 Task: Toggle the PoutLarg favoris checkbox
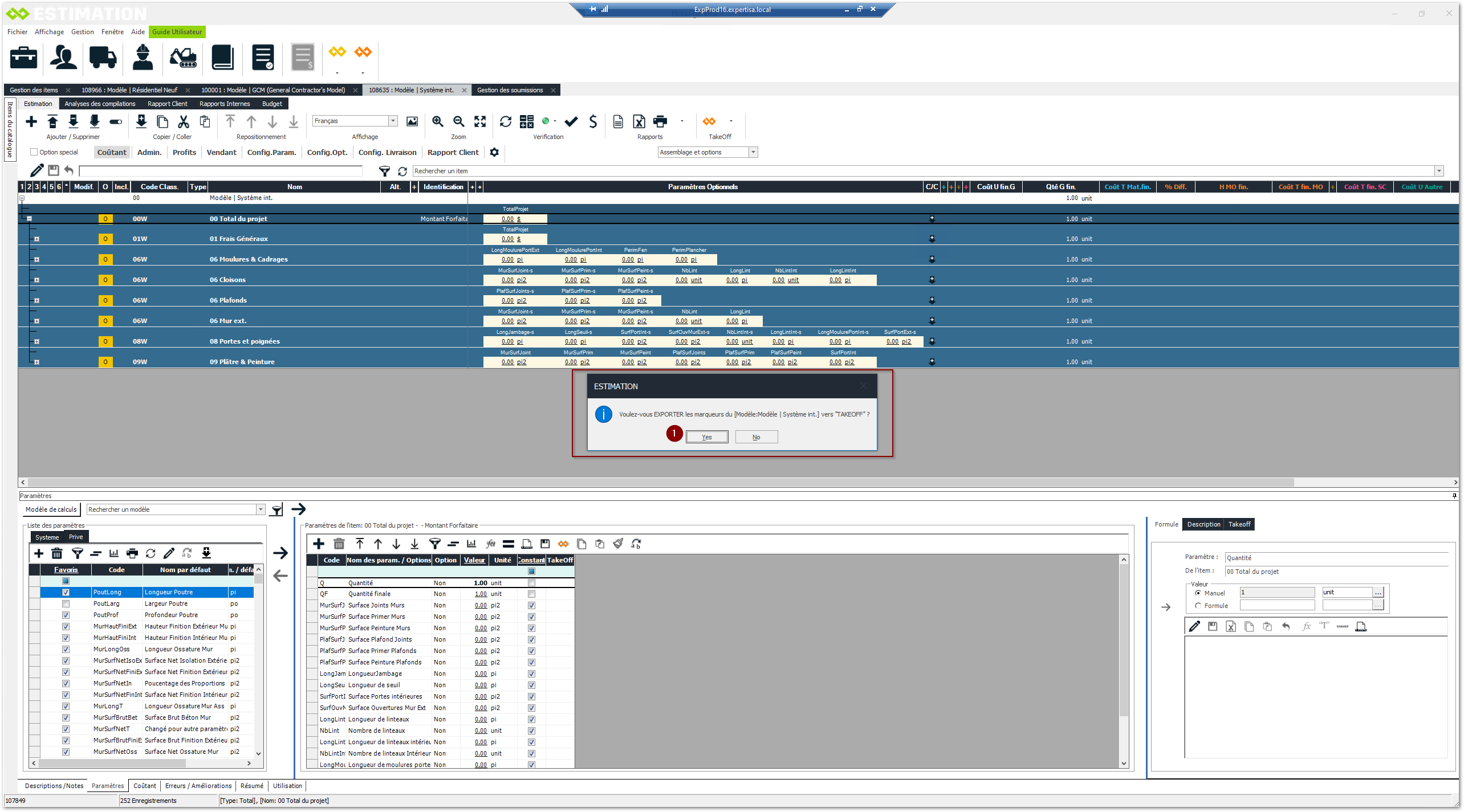[x=66, y=603]
